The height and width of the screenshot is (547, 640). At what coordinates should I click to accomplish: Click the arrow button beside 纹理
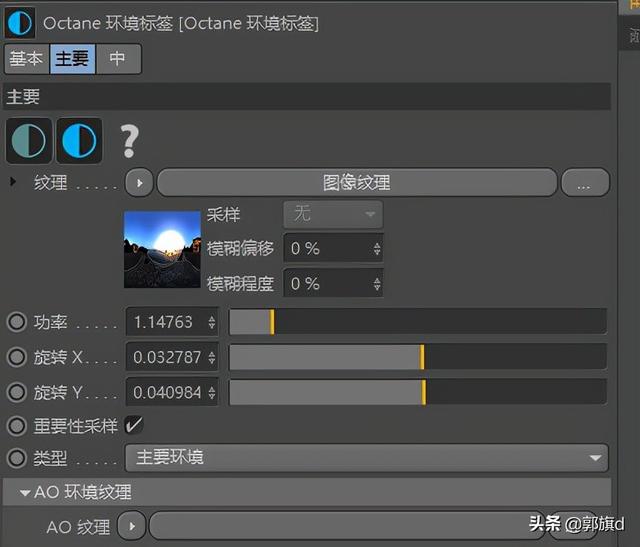click(x=139, y=182)
